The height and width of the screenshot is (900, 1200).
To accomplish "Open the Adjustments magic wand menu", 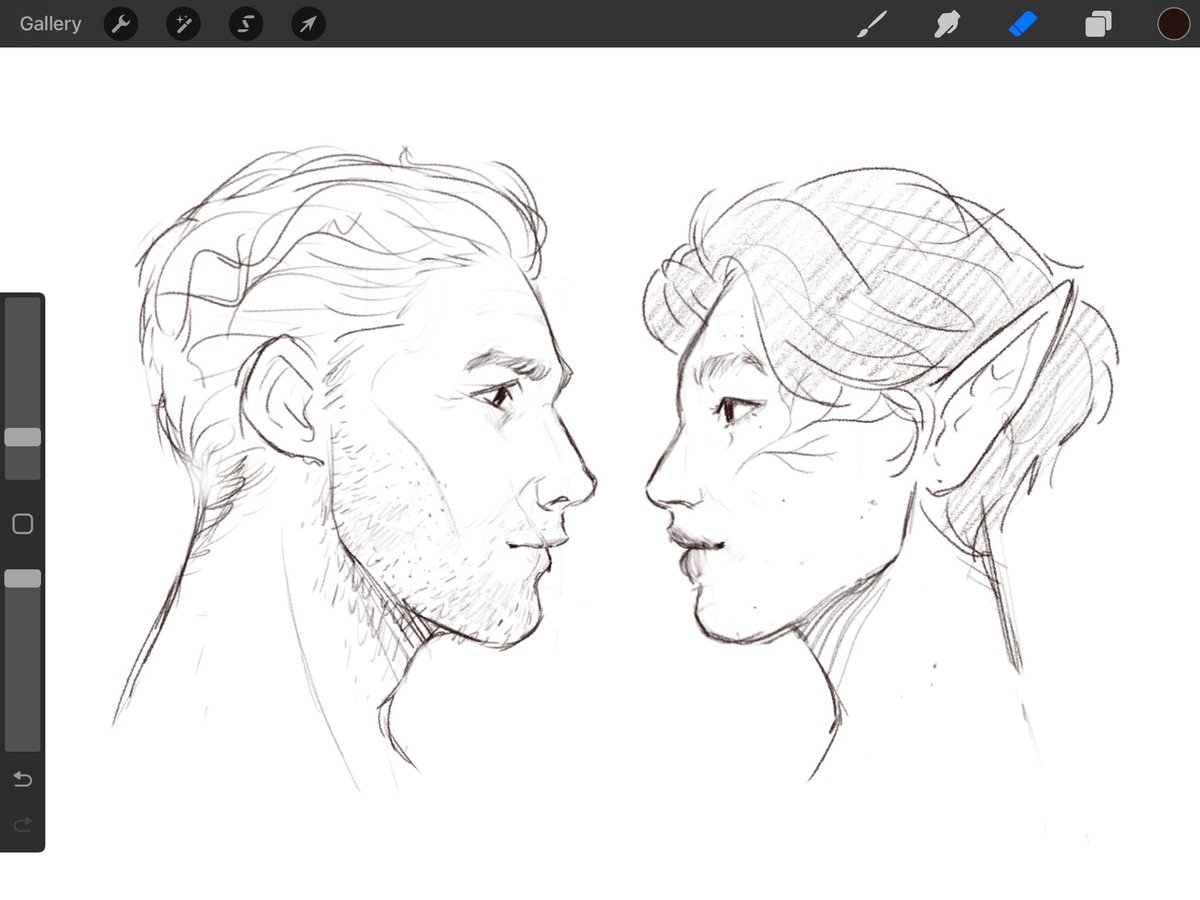I will (183, 24).
